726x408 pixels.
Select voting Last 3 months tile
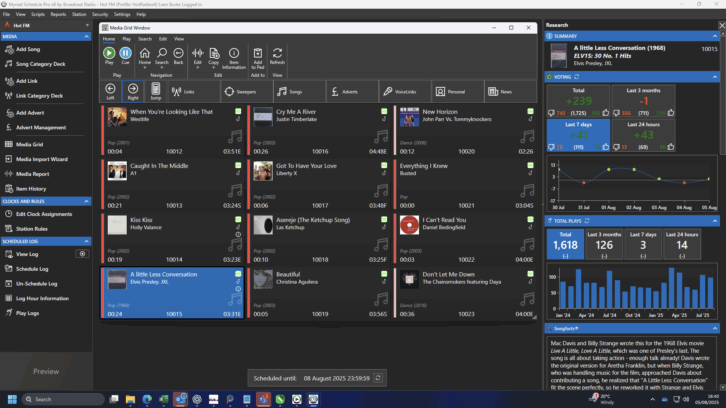[643, 101]
